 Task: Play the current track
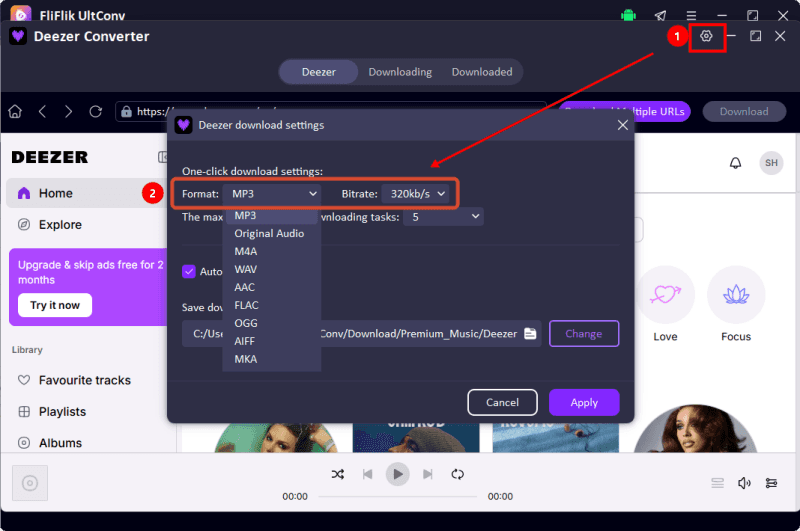pos(397,474)
